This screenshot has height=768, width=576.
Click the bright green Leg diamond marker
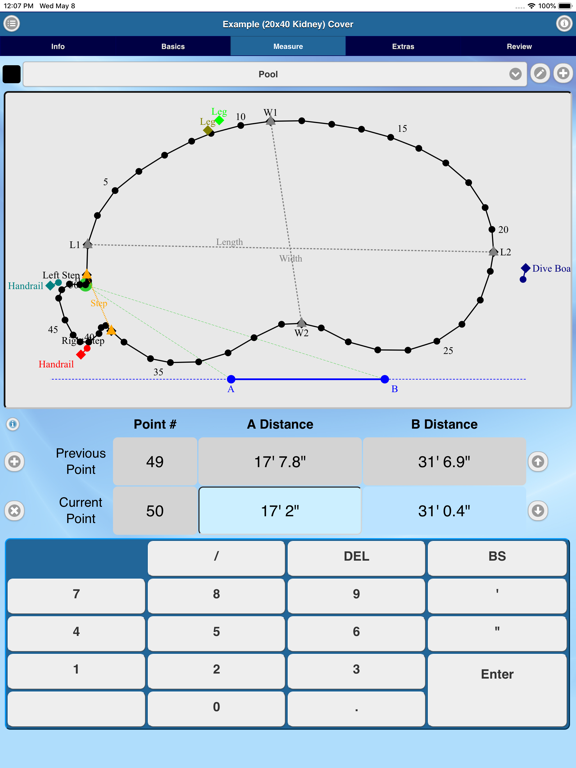click(219, 120)
